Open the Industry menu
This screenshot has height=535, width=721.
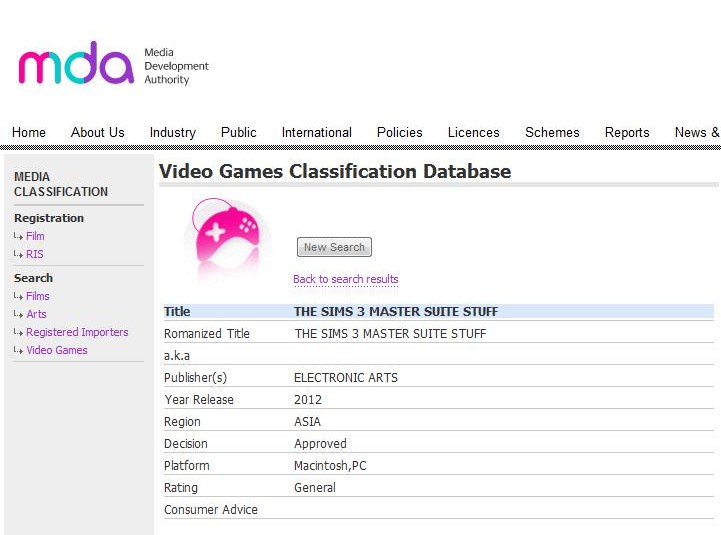point(173,132)
